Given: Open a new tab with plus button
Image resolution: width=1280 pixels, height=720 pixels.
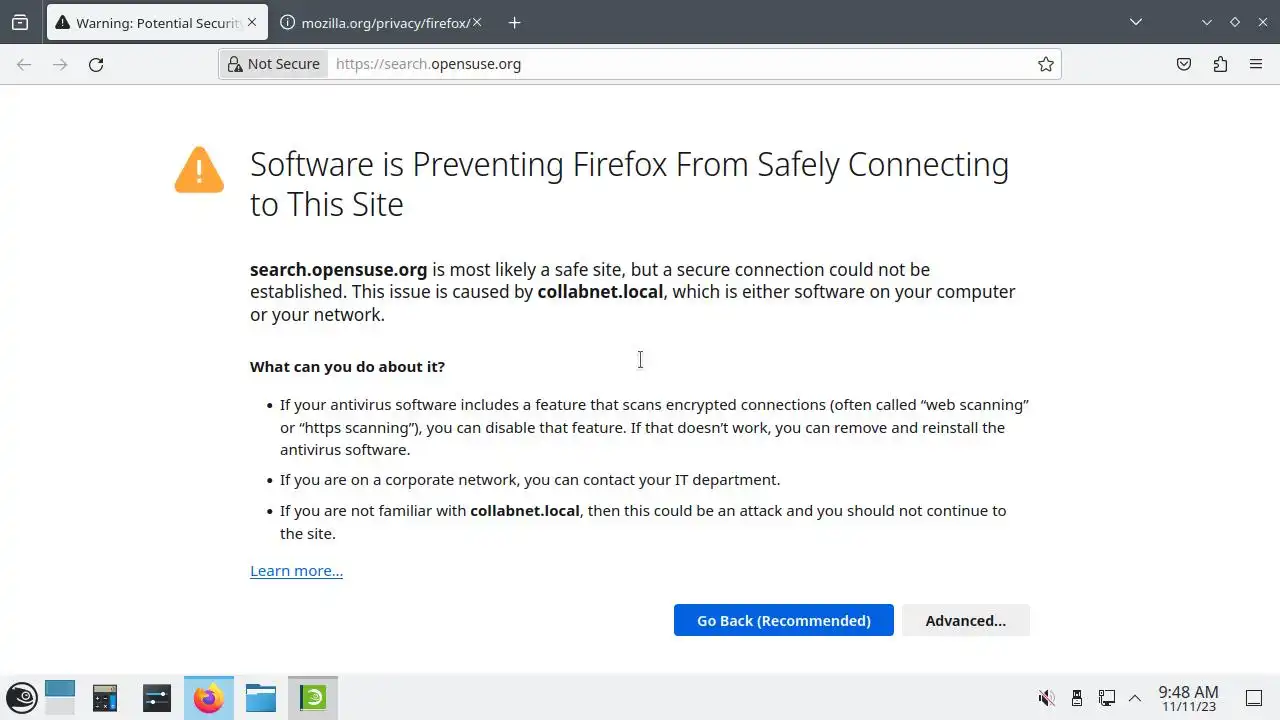Looking at the screenshot, I should click(514, 22).
